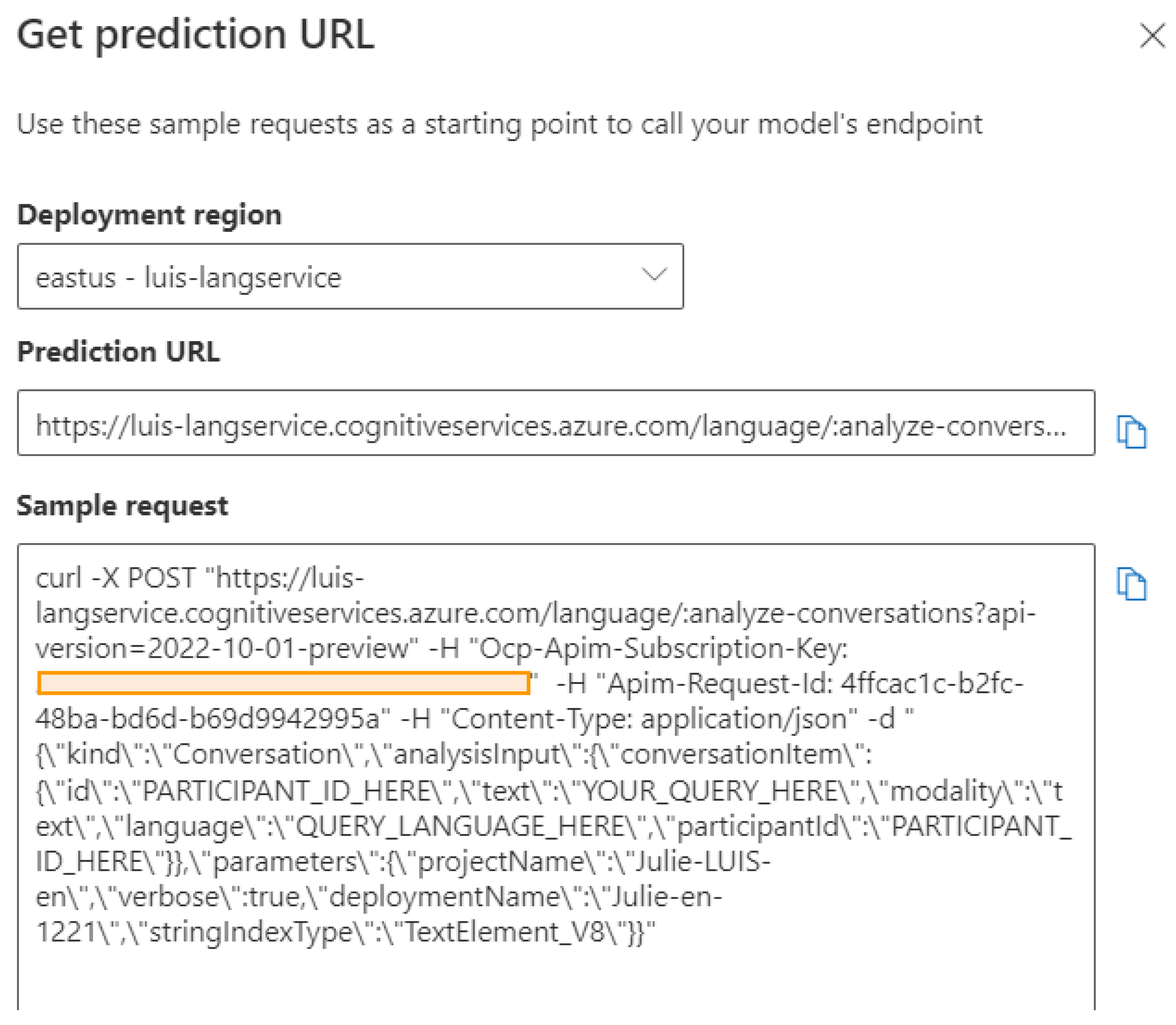This screenshot has height=1025, width=1176.
Task: Click the Sample request label
Action: point(123,506)
